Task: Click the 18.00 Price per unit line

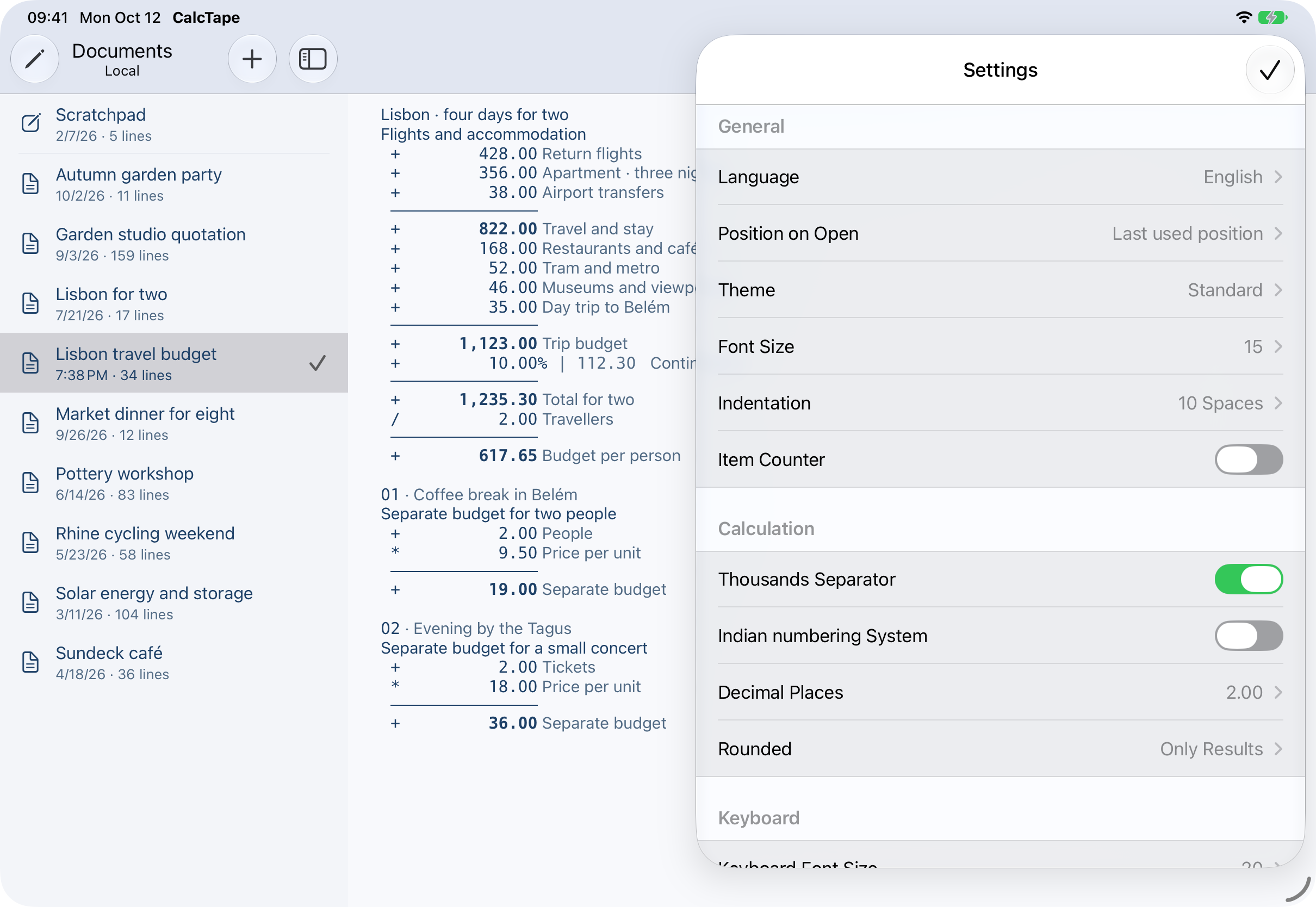Action: (x=516, y=687)
